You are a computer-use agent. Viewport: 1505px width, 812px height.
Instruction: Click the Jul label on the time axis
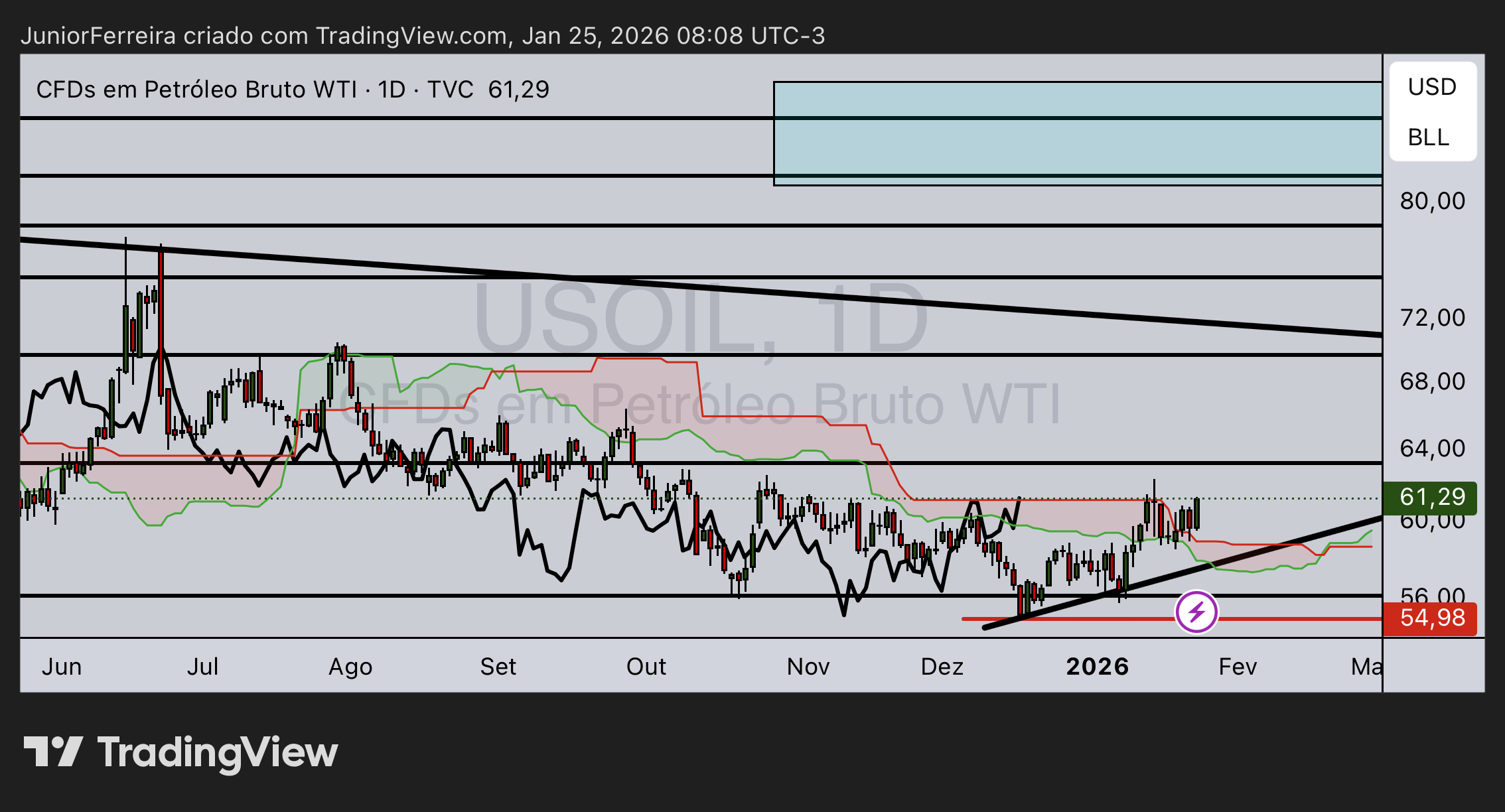click(x=202, y=666)
